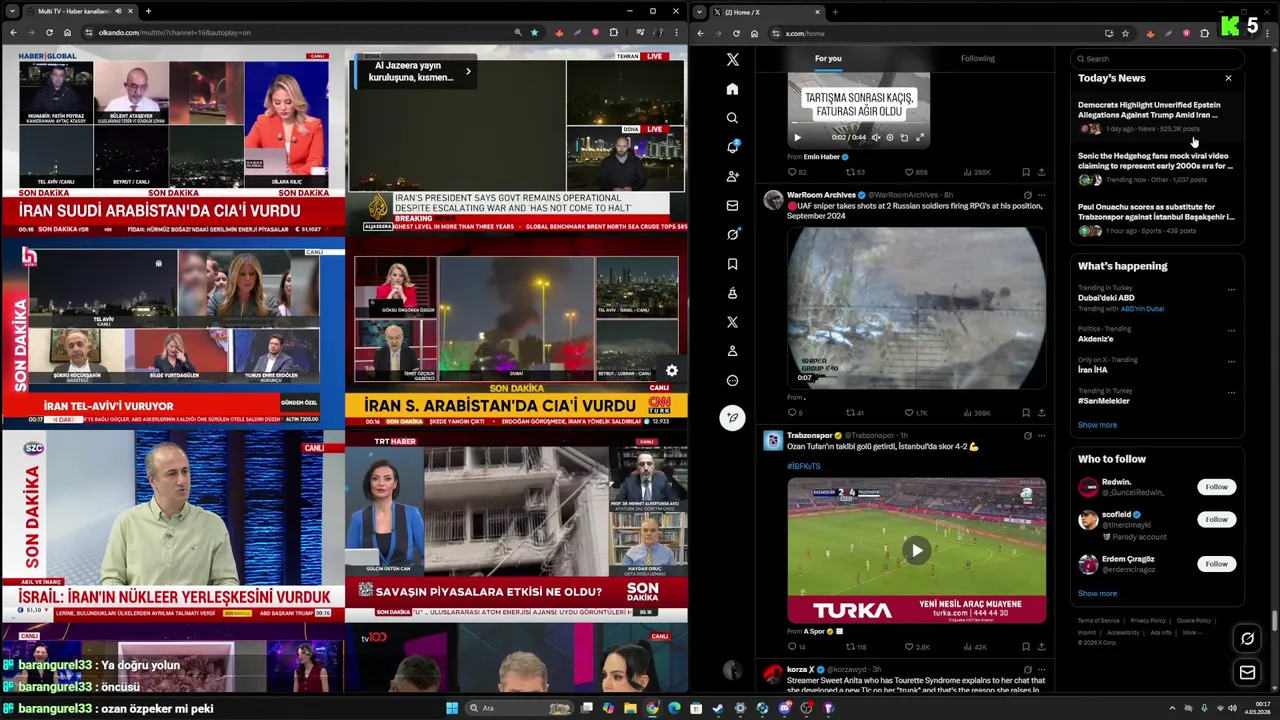Screen dimensions: 1280x720
Task: Mute the Multi TV tab audio
Action: 118,11
